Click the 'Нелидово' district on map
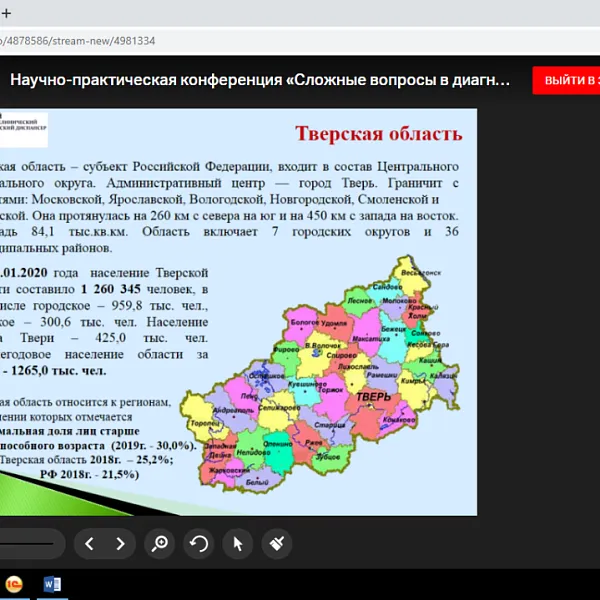 pos(253,452)
